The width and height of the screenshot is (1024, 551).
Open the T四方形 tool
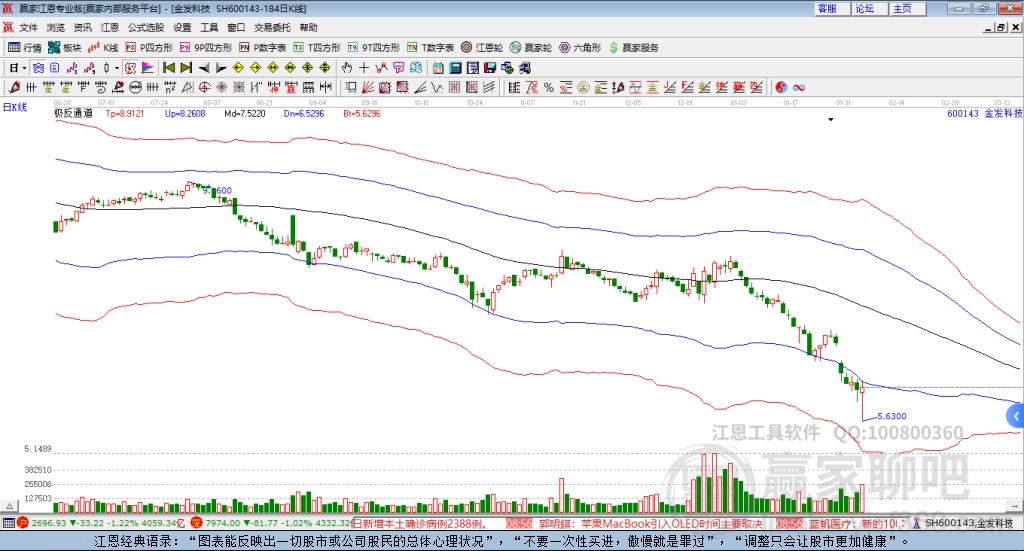tap(317, 48)
